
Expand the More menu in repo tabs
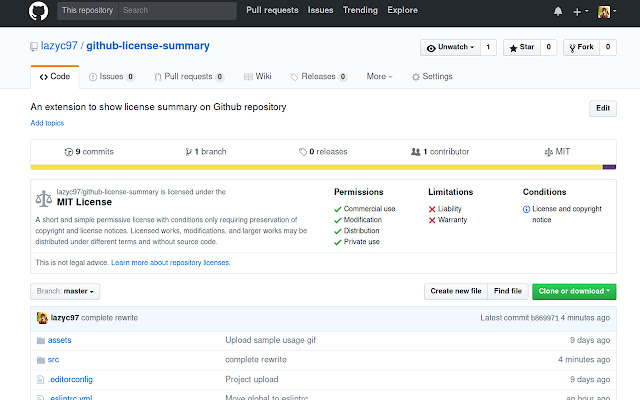pyautogui.click(x=379, y=76)
